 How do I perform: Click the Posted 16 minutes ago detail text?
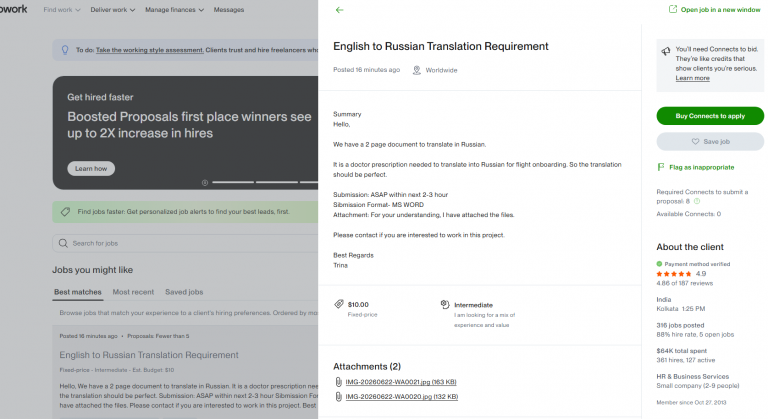[x=366, y=70]
